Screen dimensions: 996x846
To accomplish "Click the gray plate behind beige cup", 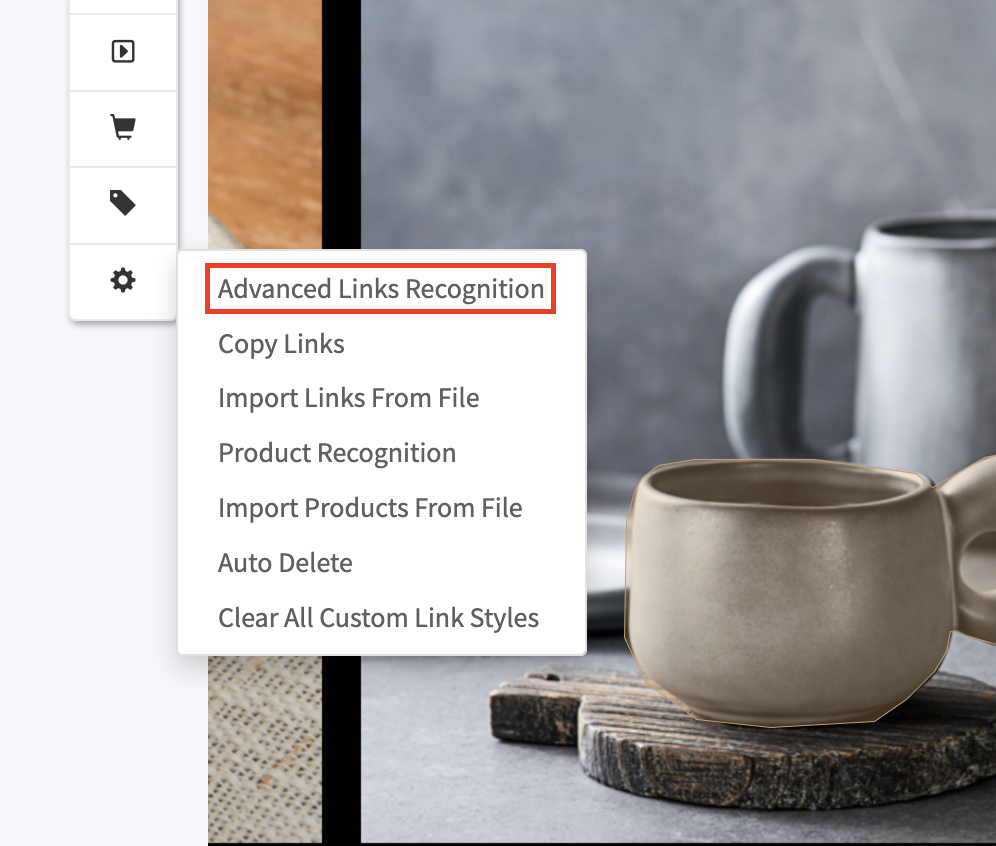I will pos(606,560).
